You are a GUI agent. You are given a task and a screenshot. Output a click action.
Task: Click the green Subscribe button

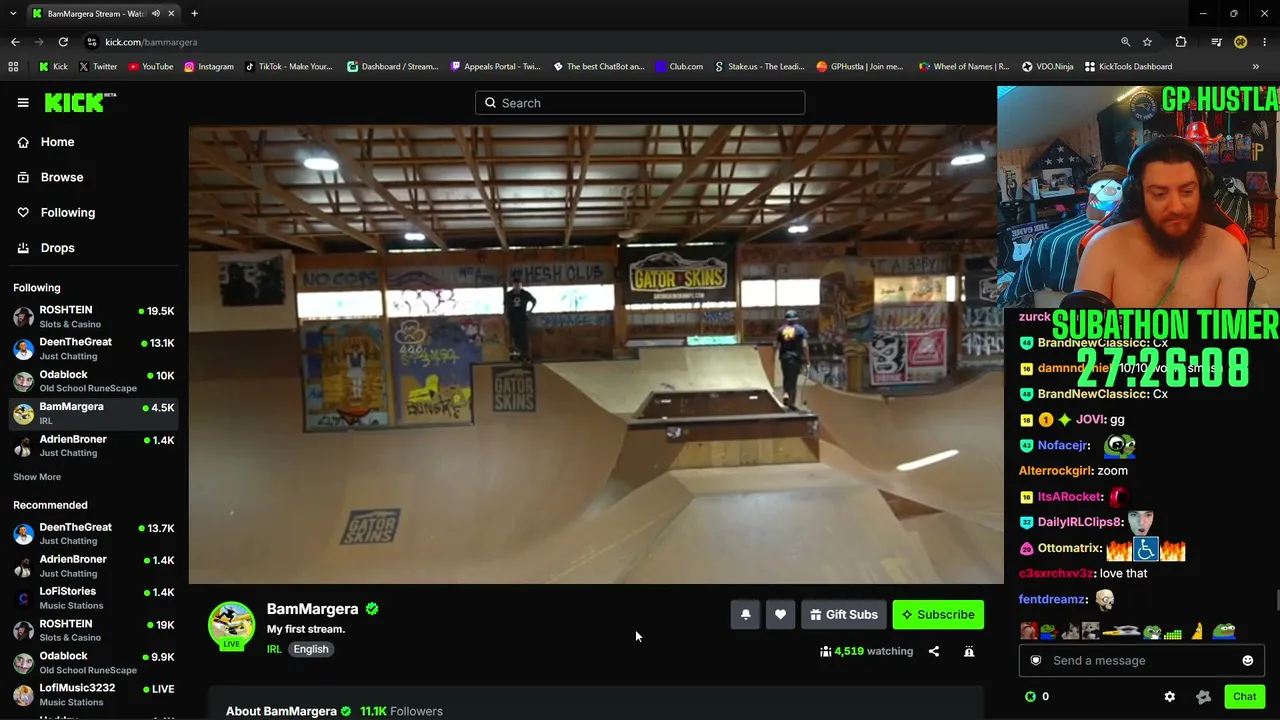point(938,615)
